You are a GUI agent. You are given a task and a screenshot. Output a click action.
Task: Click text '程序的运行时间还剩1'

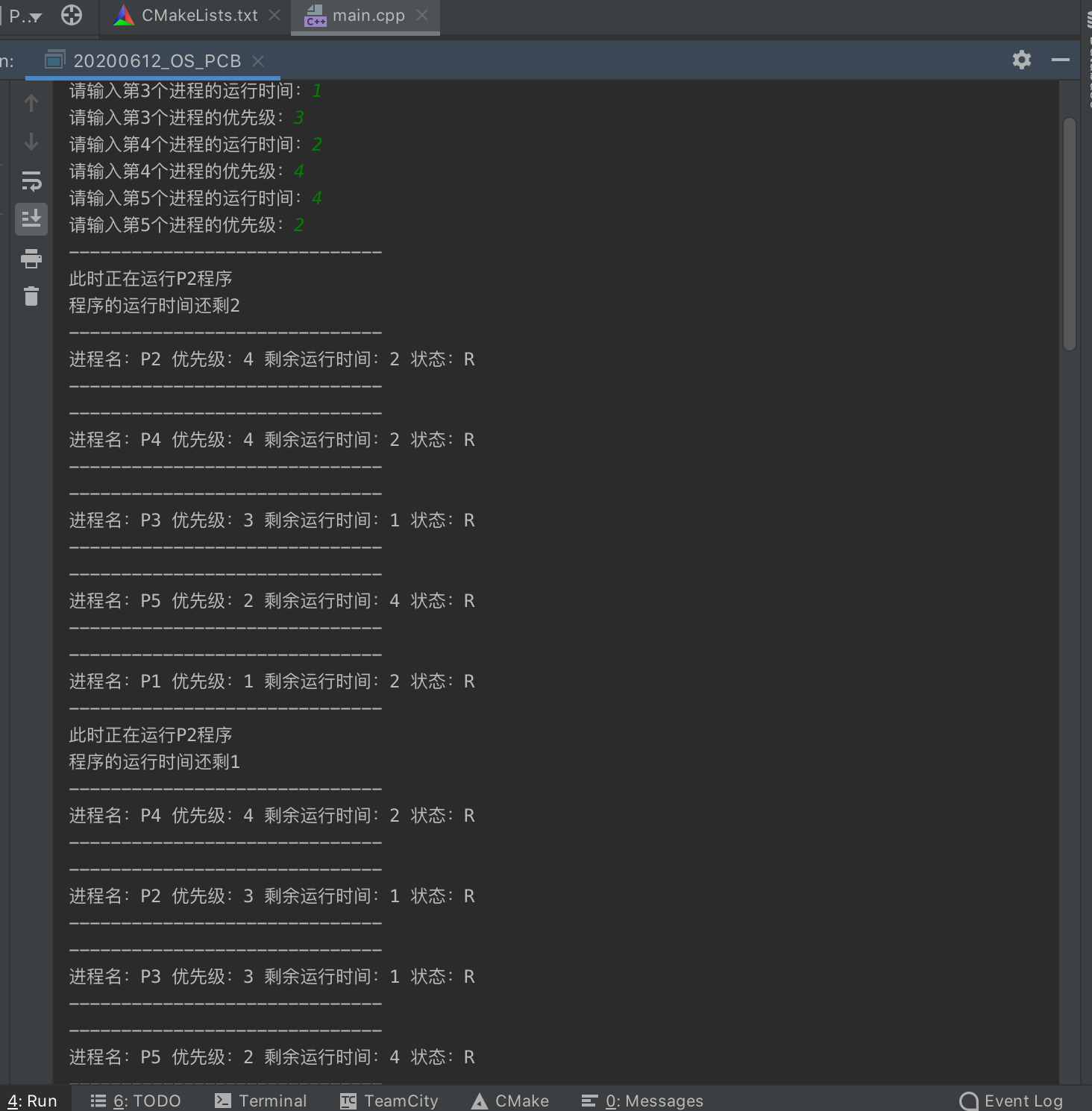[x=154, y=762]
